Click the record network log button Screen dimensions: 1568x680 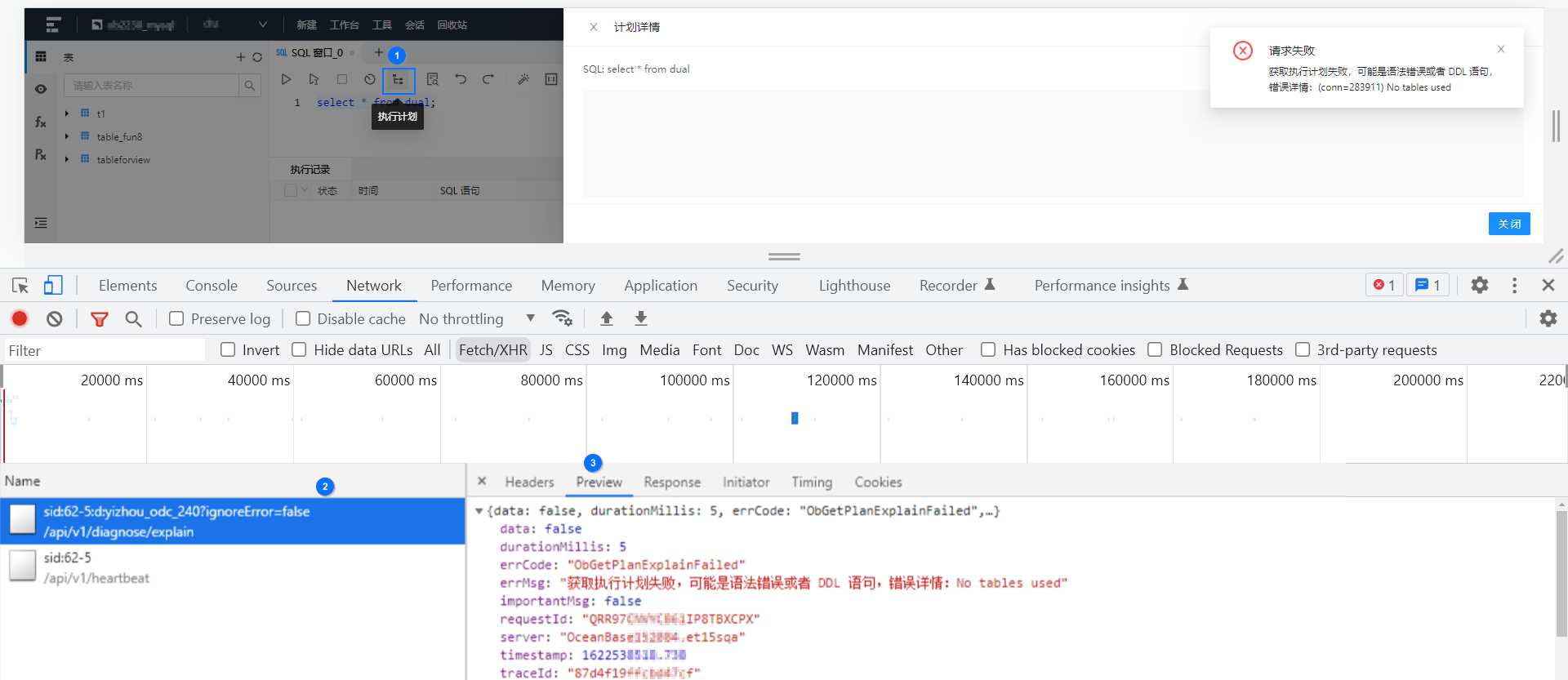pos(20,318)
